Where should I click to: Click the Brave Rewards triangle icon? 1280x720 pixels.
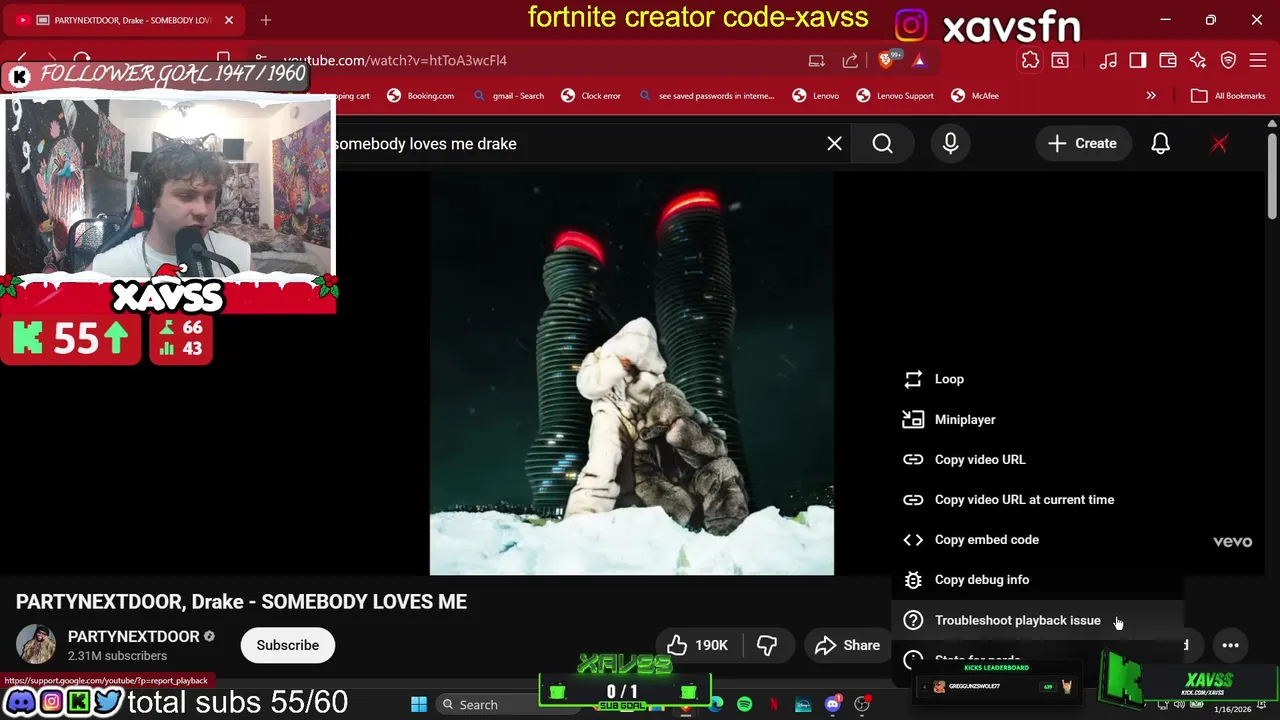919,60
